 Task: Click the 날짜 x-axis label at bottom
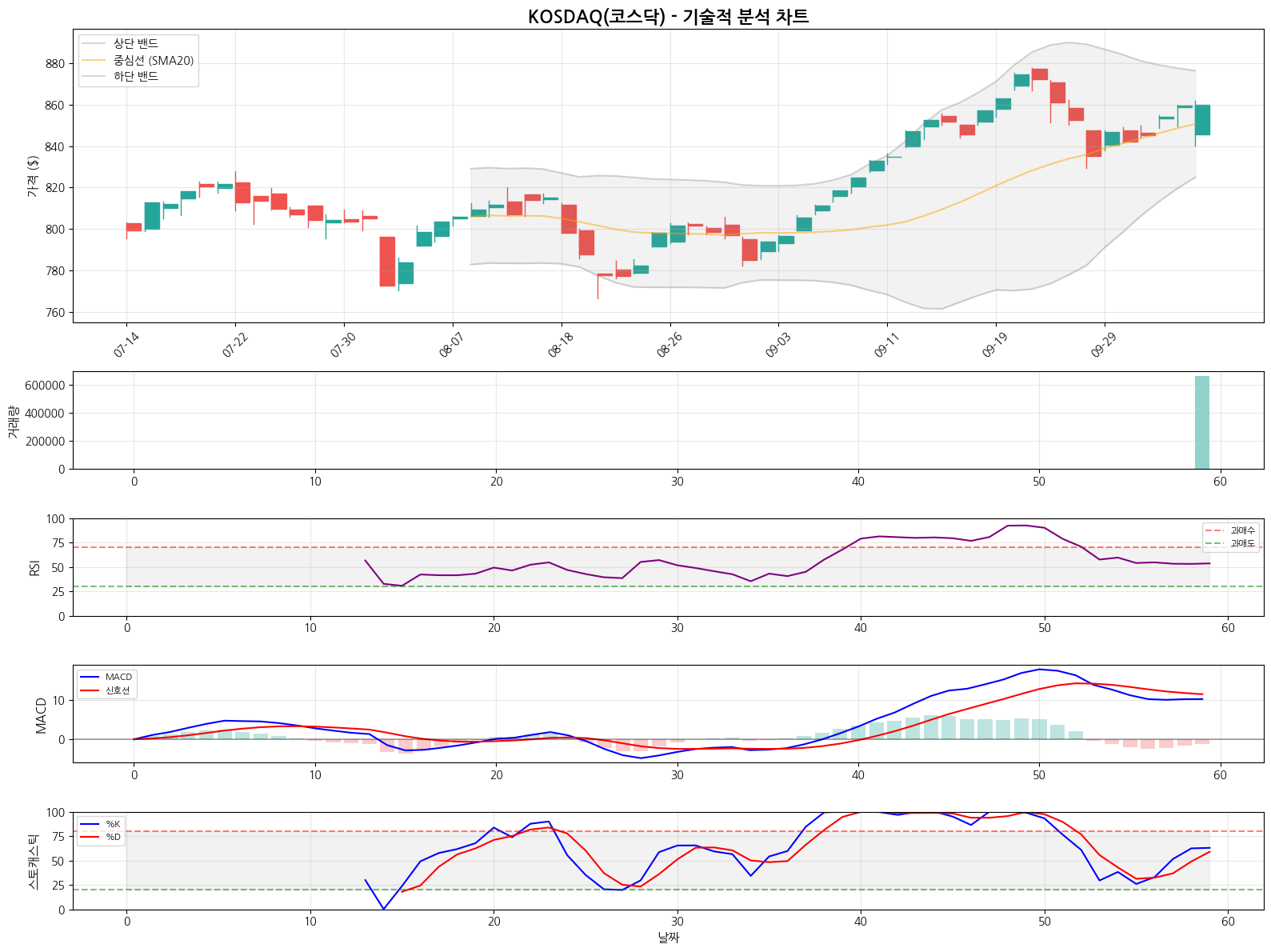point(668,938)
